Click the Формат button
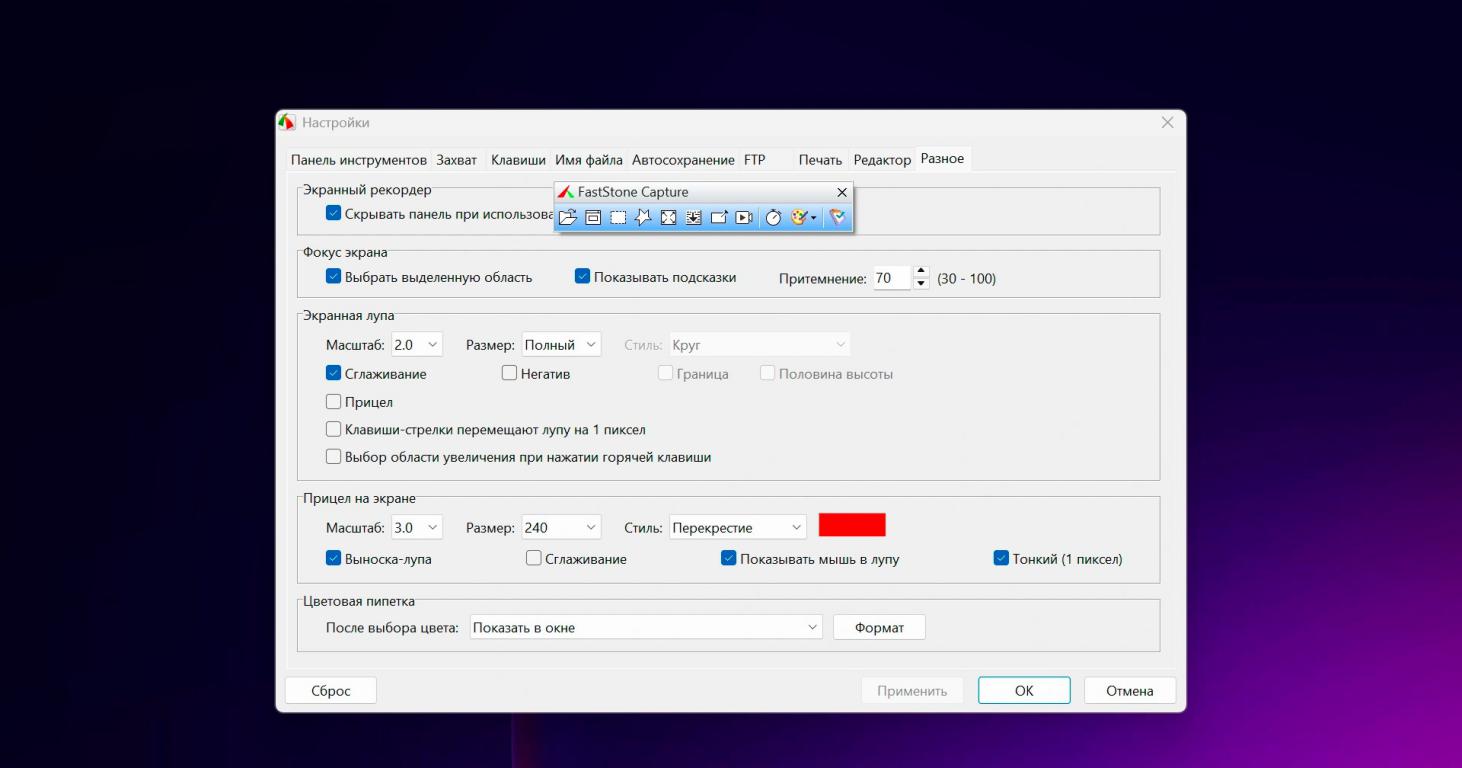This screenshot has height=768, width=1462. pos(879,627)
